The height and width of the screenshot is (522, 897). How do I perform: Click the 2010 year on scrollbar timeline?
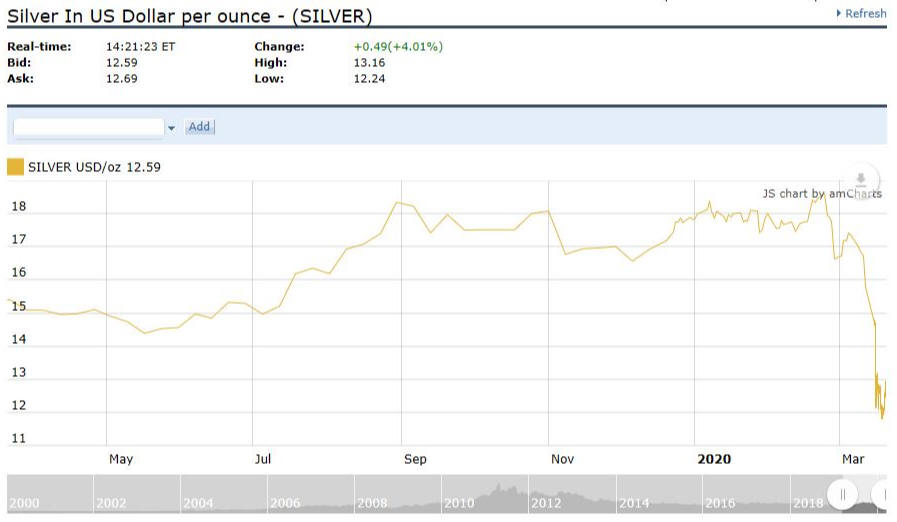[459, 503]
